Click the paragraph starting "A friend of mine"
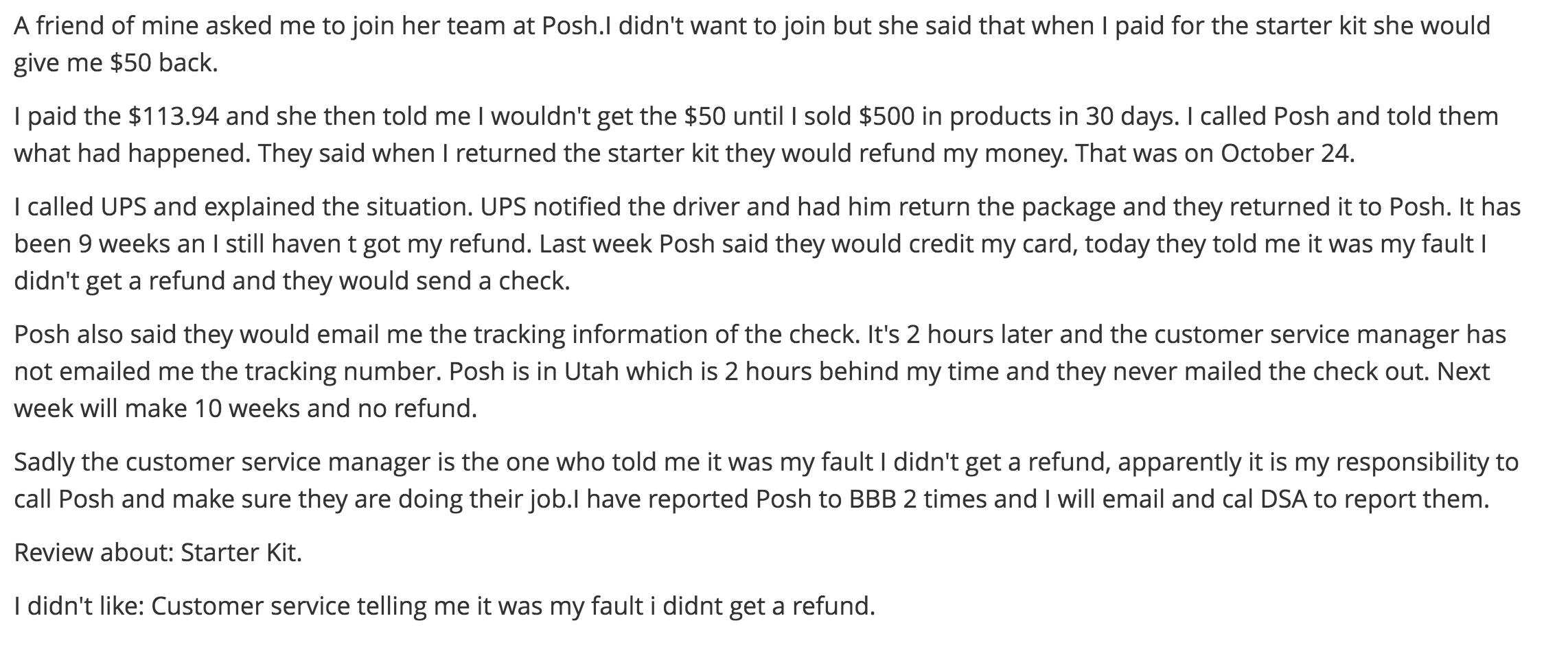1568x649 pixels. [x=752, y=44]
